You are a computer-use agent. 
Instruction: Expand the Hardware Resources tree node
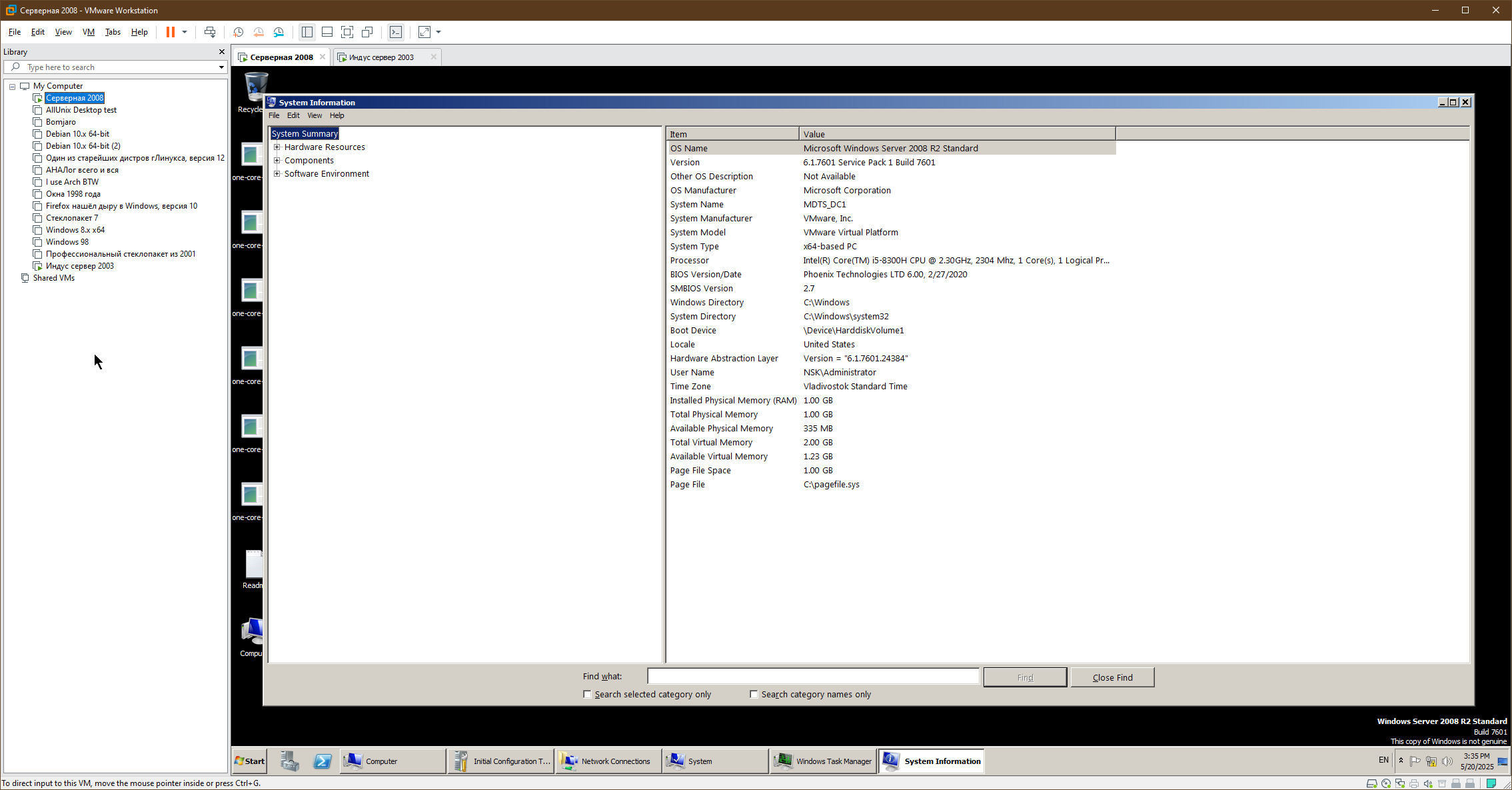(277, 147)
